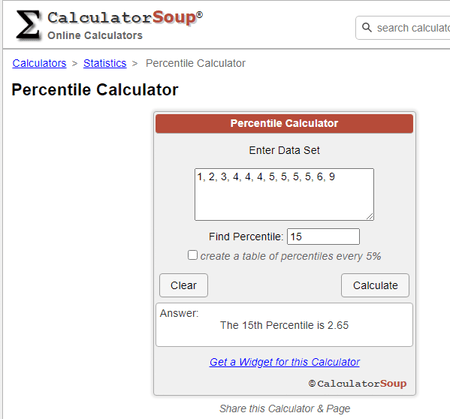Click the magnifying glass search icon

367,27
